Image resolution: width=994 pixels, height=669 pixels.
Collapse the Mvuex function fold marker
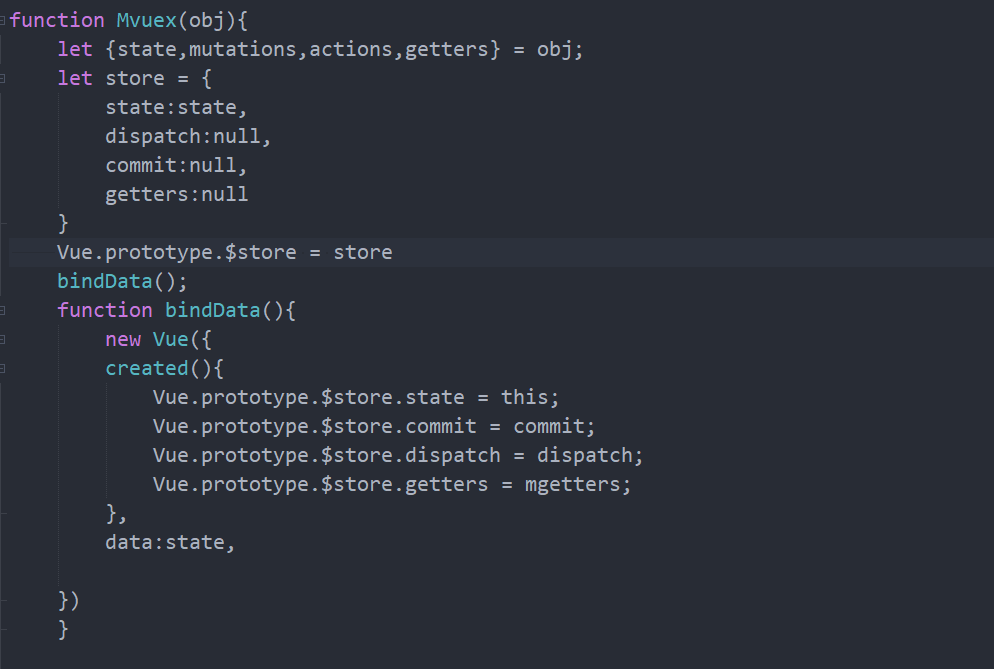tap(3, 20)
